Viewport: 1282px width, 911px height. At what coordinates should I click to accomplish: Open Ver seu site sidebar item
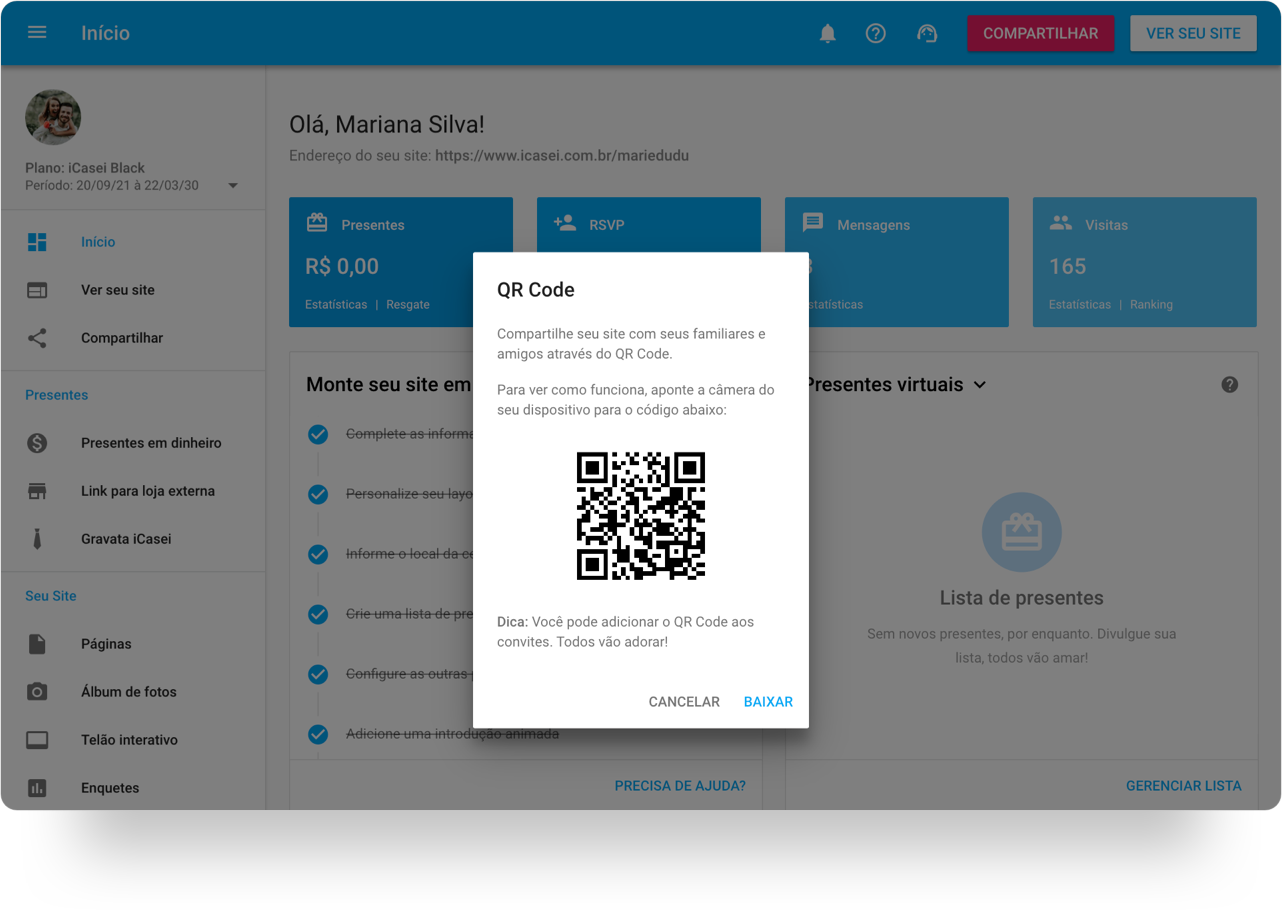118,290
